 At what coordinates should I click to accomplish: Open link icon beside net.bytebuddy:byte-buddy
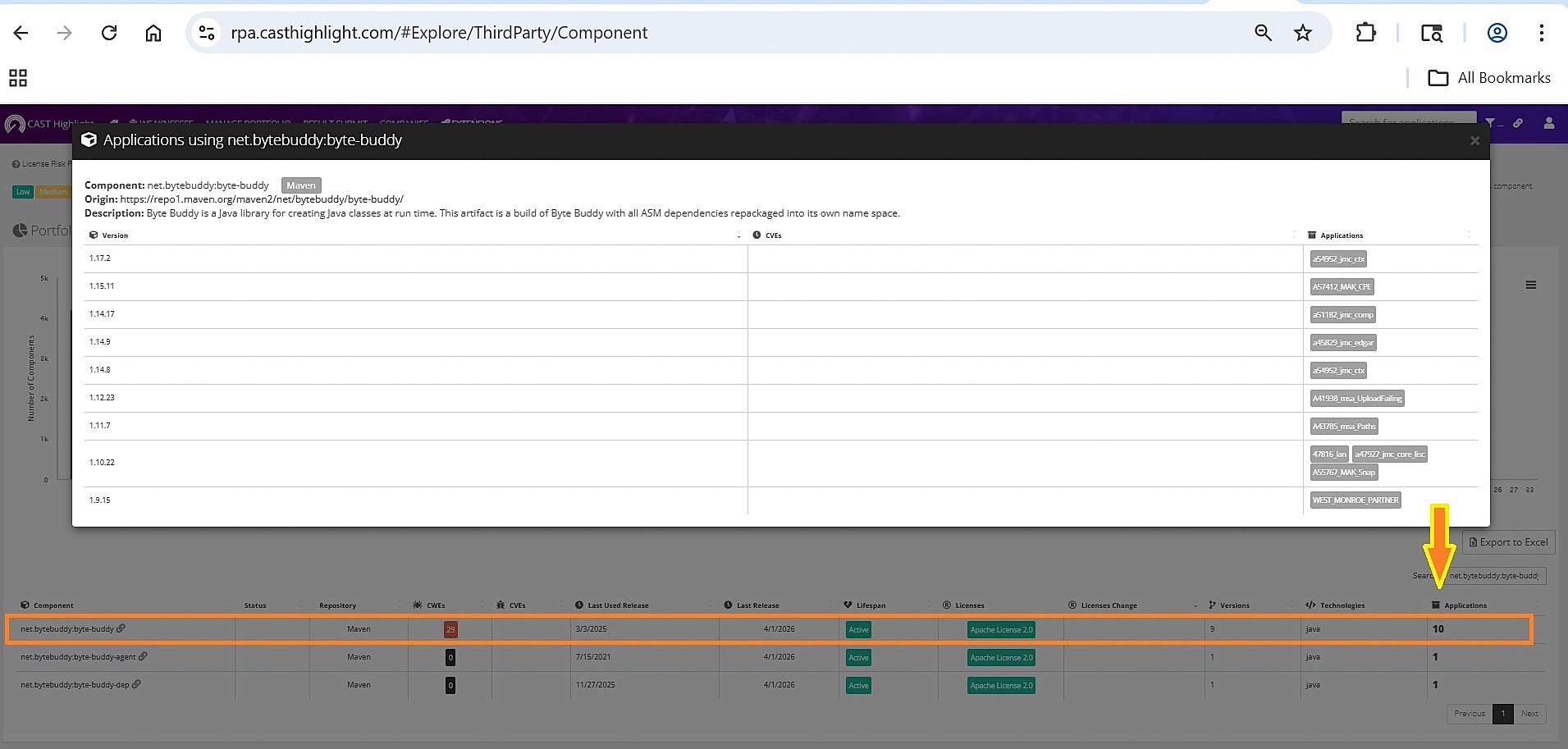point(121,628)
